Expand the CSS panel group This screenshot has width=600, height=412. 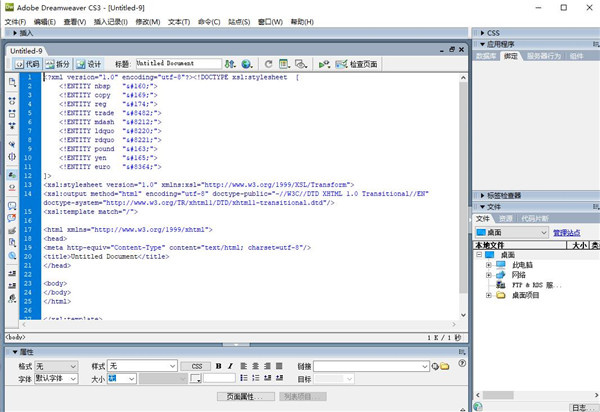482,33
